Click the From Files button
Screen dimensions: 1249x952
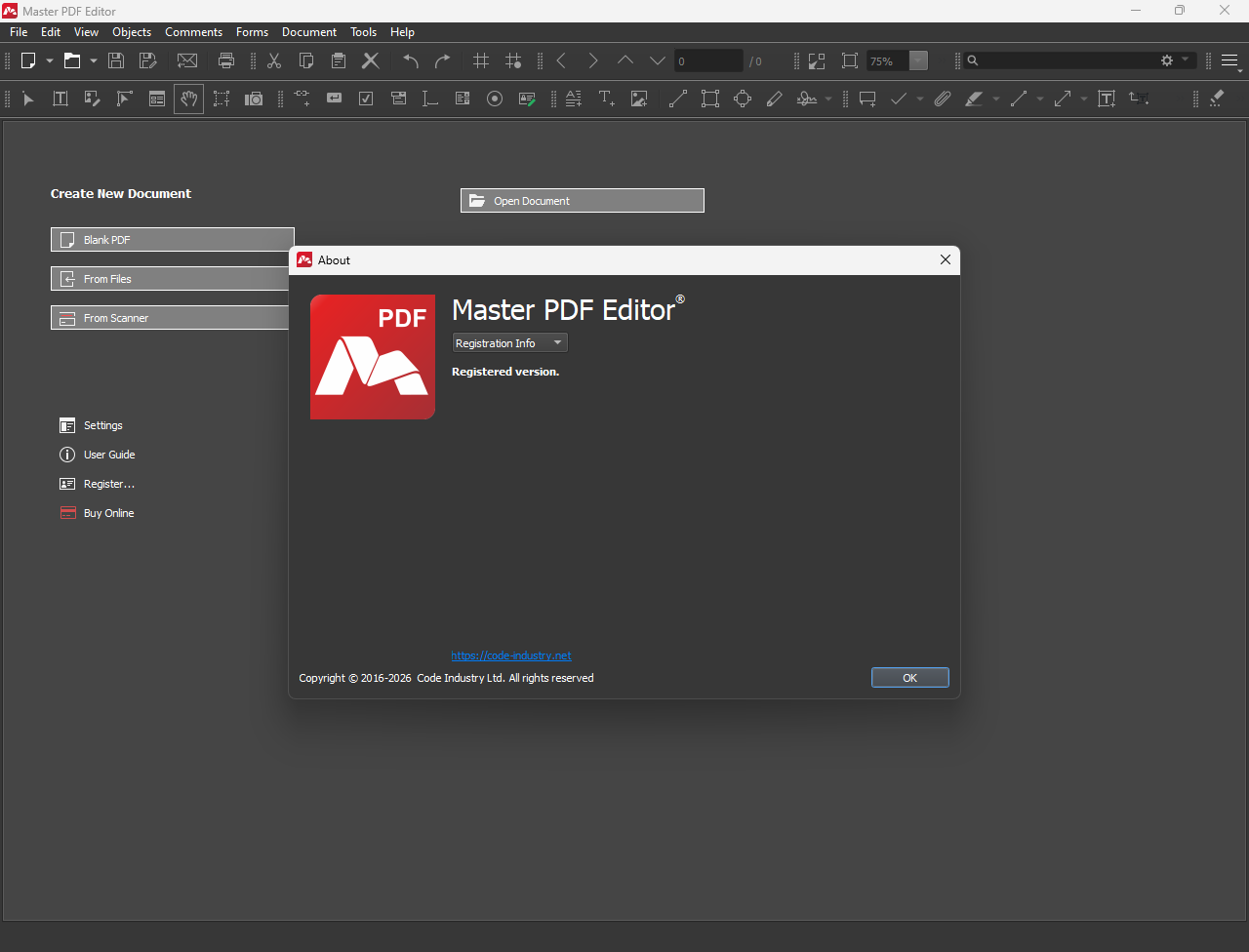[x=170, y=279]
